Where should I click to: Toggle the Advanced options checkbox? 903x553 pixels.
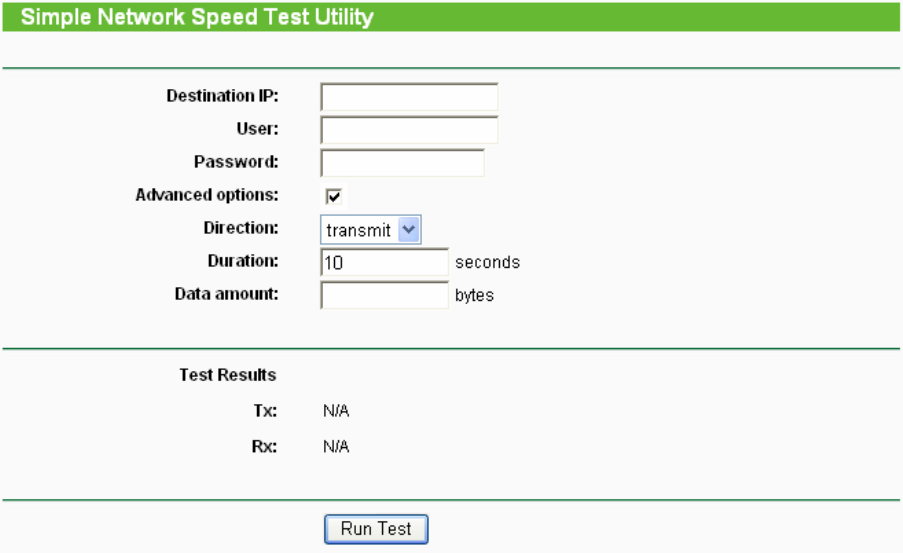click(x=334, y=196)
